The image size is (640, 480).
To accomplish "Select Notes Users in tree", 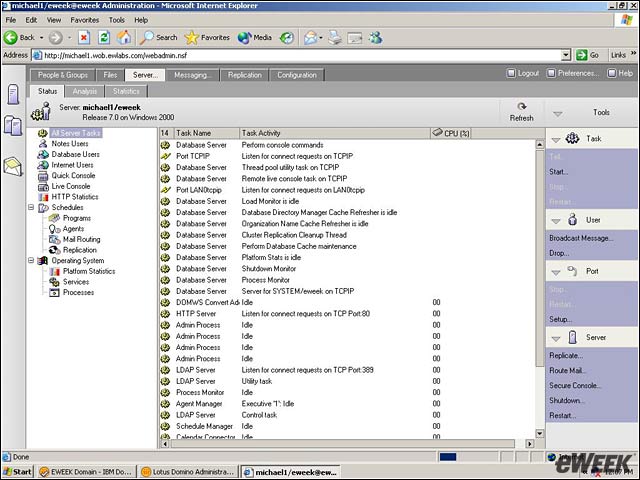I will coord(70,144).
